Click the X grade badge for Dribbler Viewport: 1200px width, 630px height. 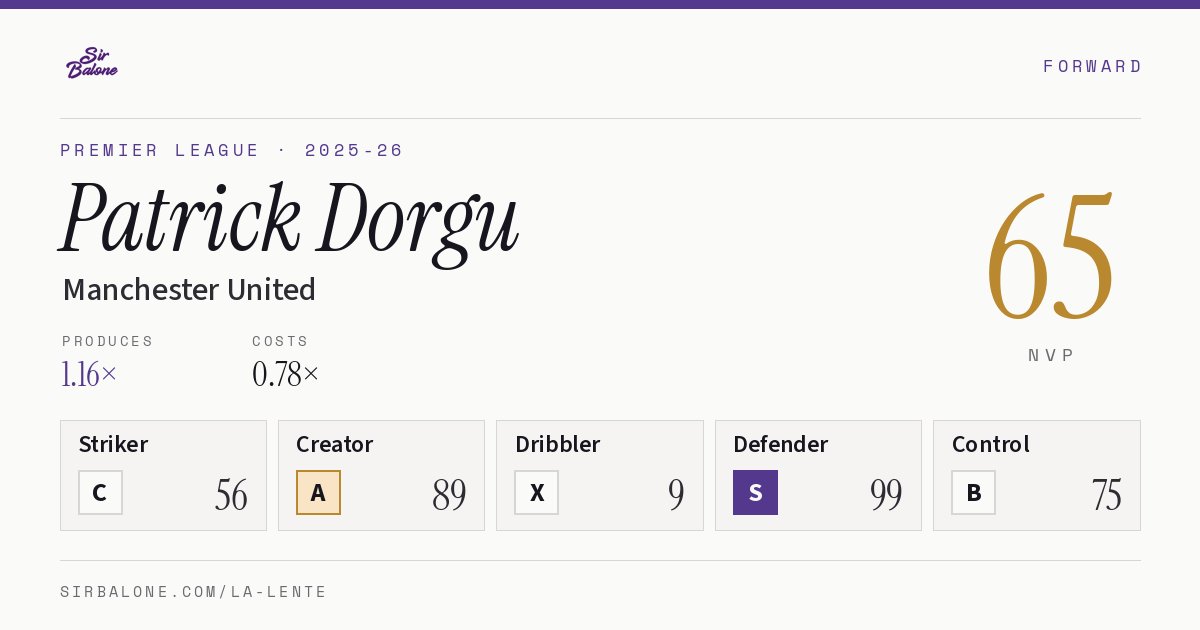pos(537,492)
